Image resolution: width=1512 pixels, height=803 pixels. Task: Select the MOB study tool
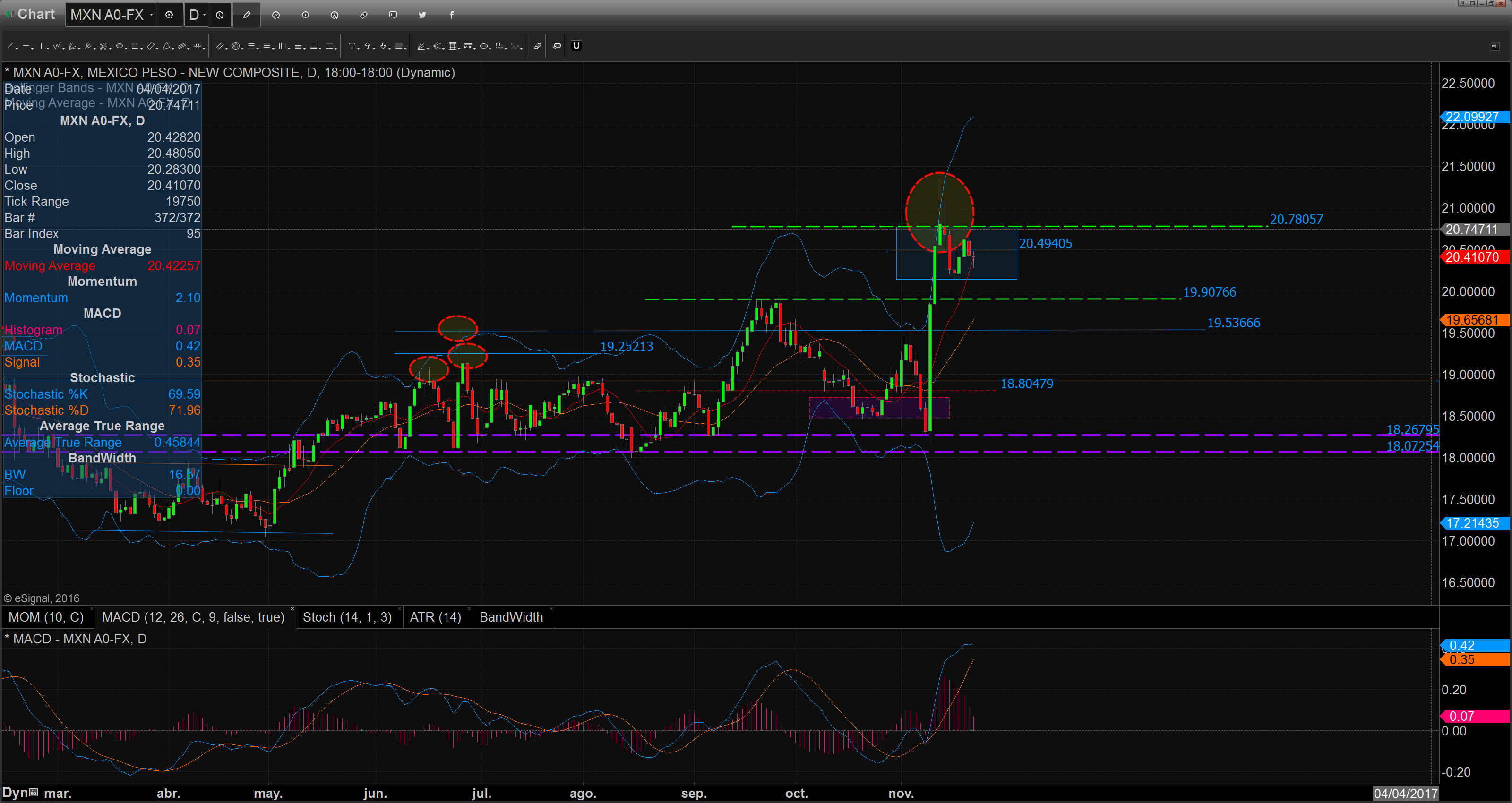468,46
